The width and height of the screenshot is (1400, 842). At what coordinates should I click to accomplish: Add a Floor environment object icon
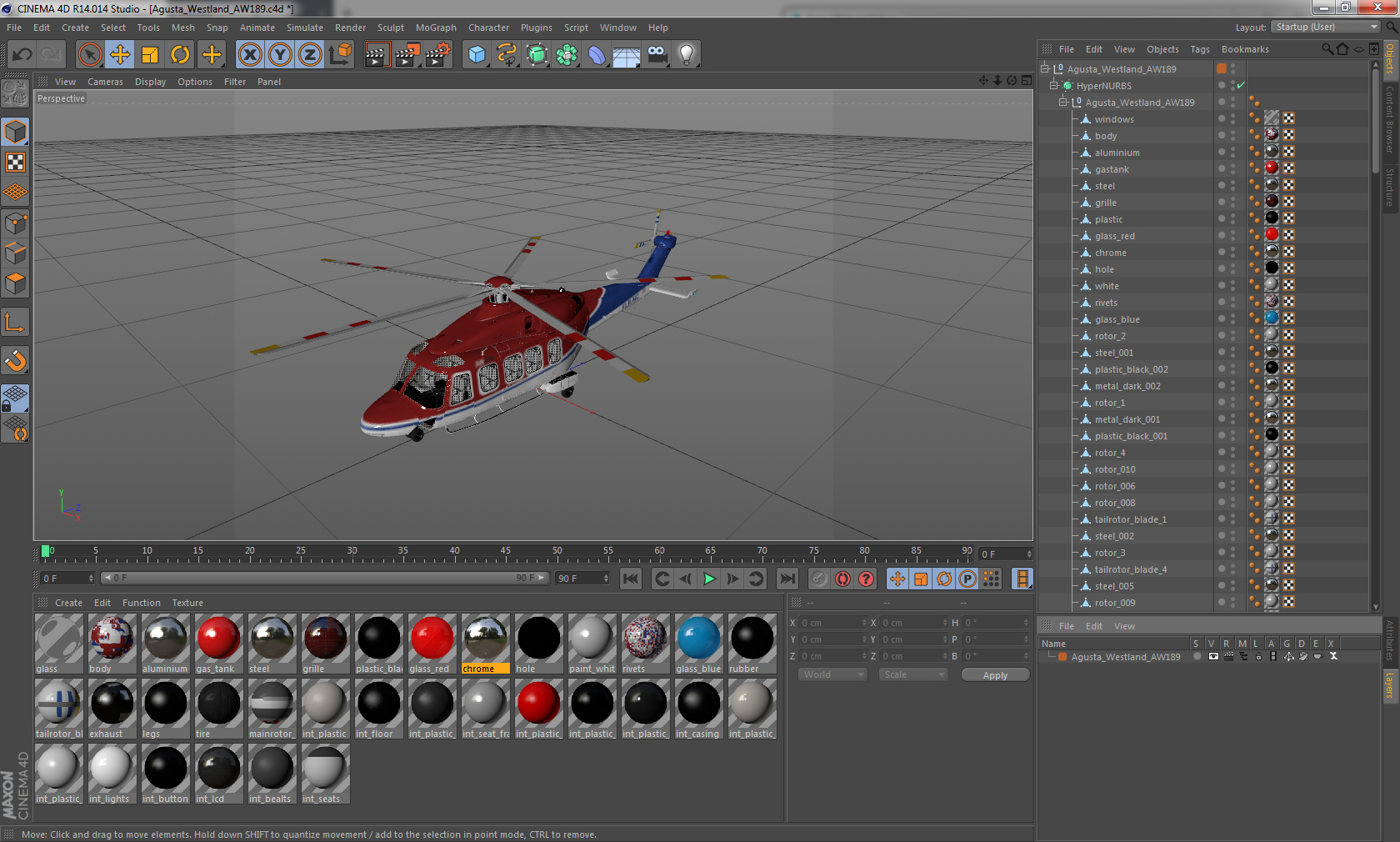[627, 55]
